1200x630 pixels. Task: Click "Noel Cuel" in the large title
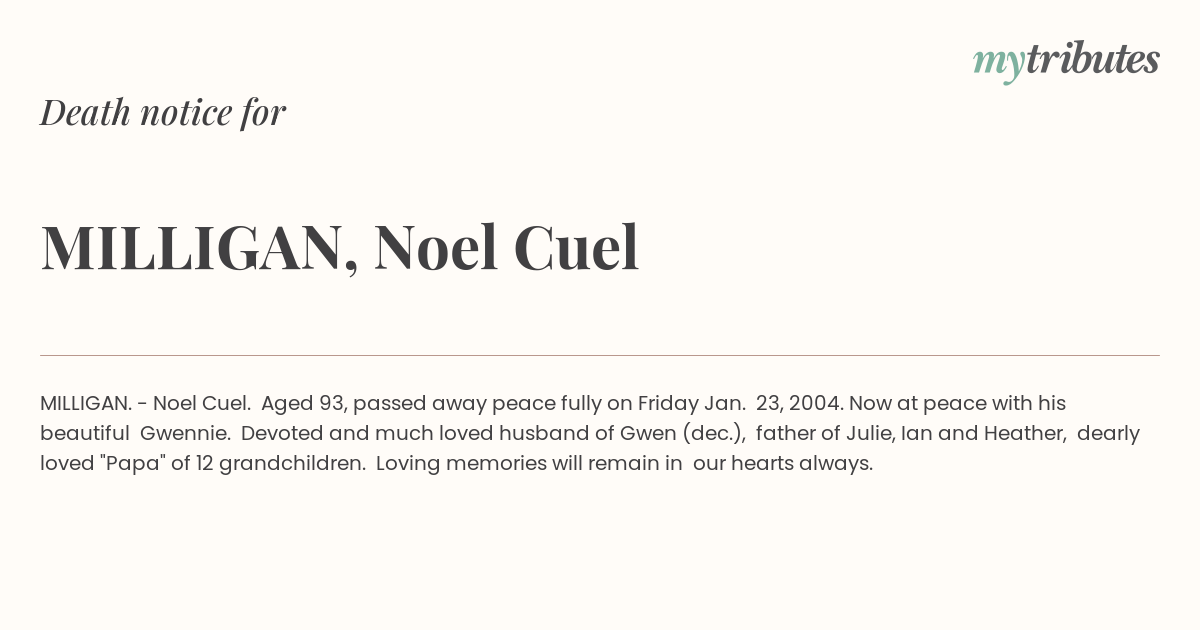506,246
